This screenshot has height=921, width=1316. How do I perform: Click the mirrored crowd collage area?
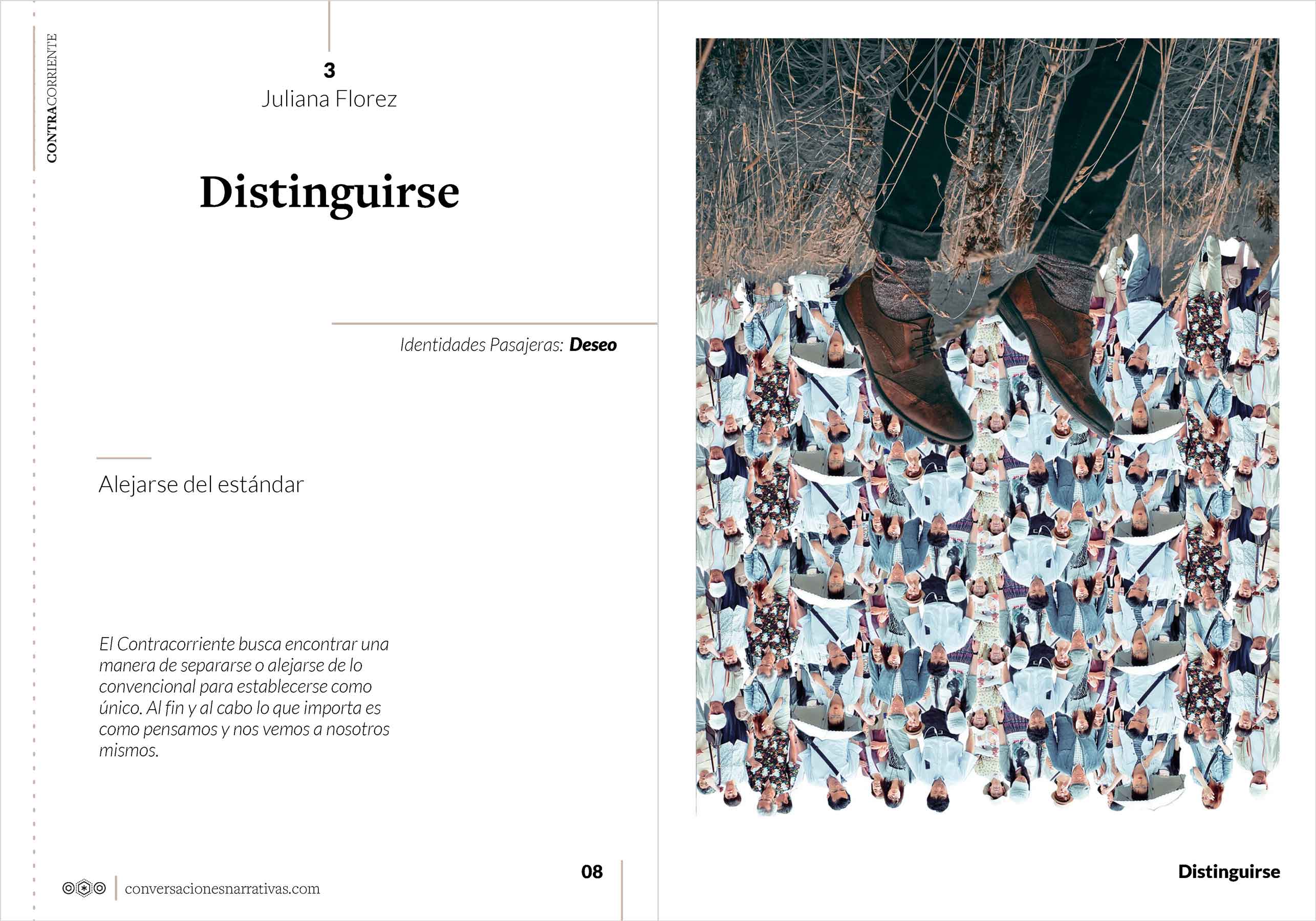(987, 602)
